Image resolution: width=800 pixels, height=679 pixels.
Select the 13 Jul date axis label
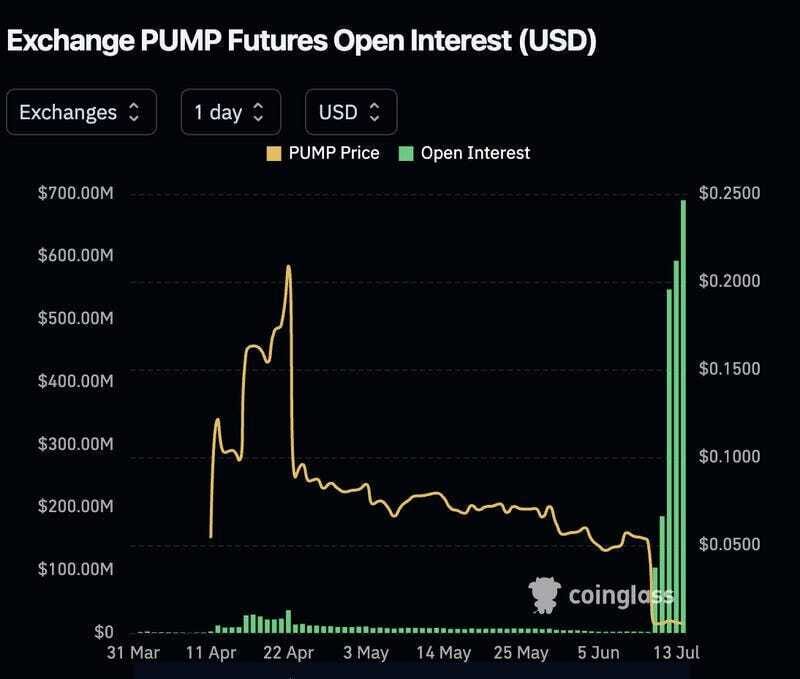pyautogui.click(x=676, y=652)
